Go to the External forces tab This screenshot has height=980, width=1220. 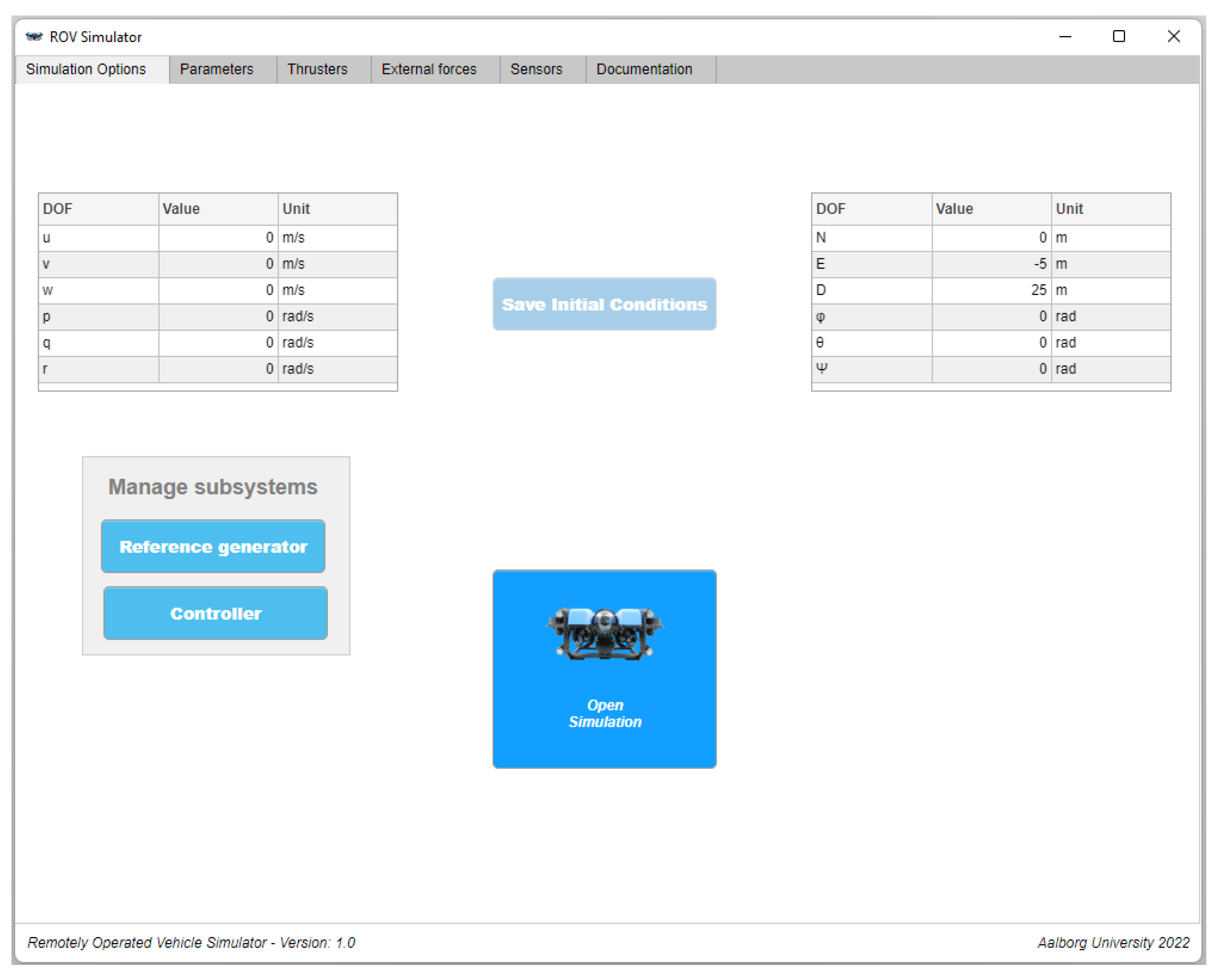point(428,69)
